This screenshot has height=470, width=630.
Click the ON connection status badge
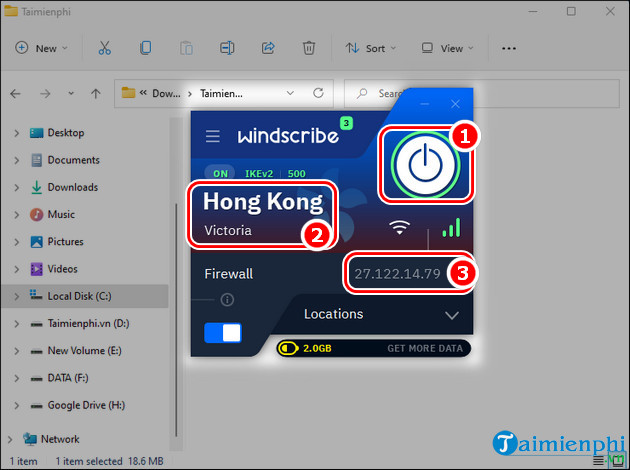(220, 174)
